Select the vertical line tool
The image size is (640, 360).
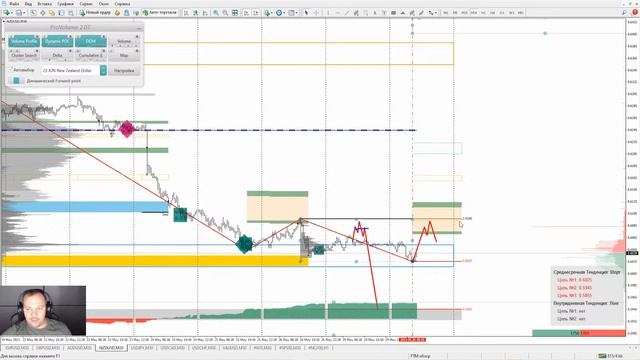(328, 13)
